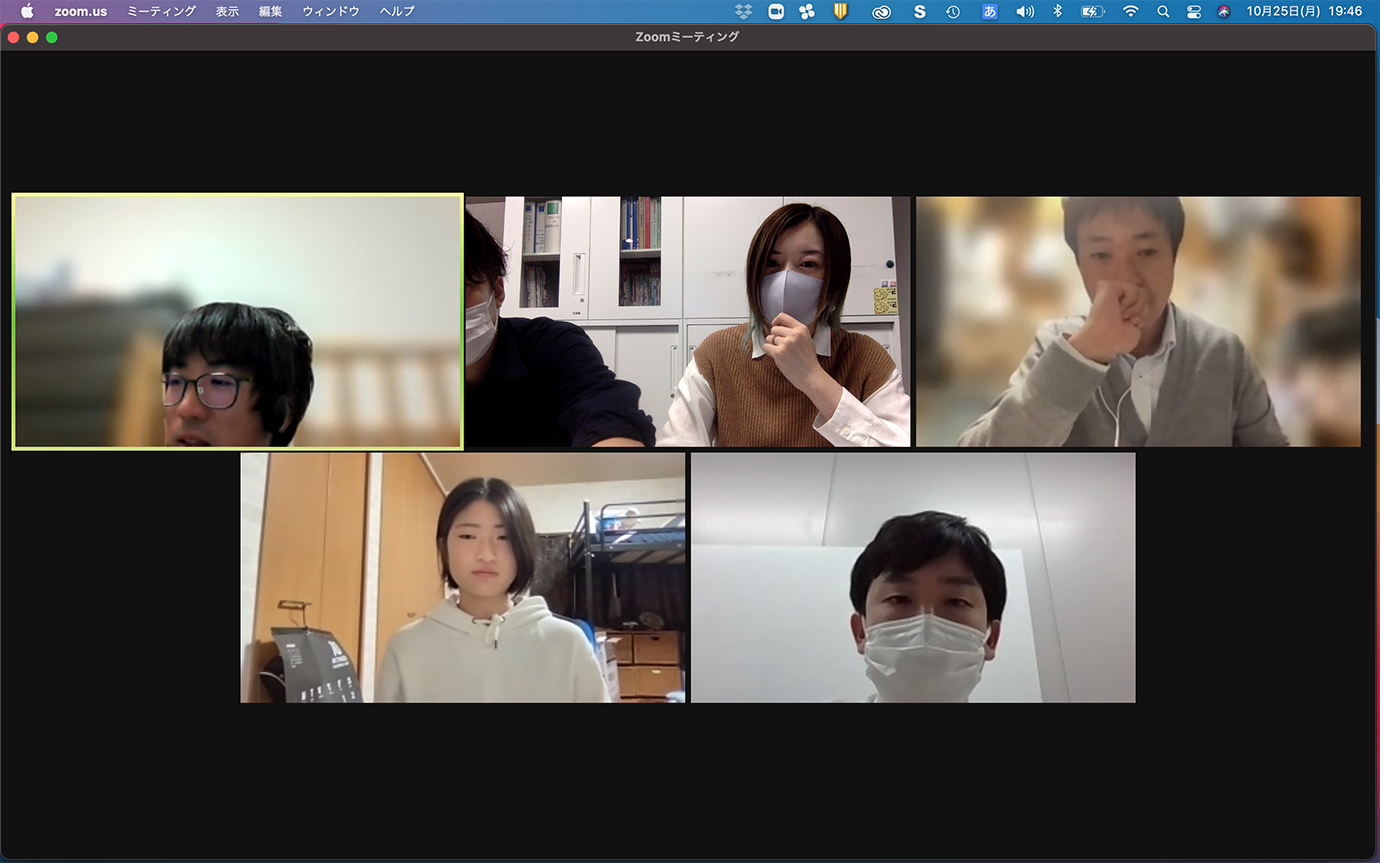
Task: Launch Siri from the menu bar
Action: (x=1224, y=11)
